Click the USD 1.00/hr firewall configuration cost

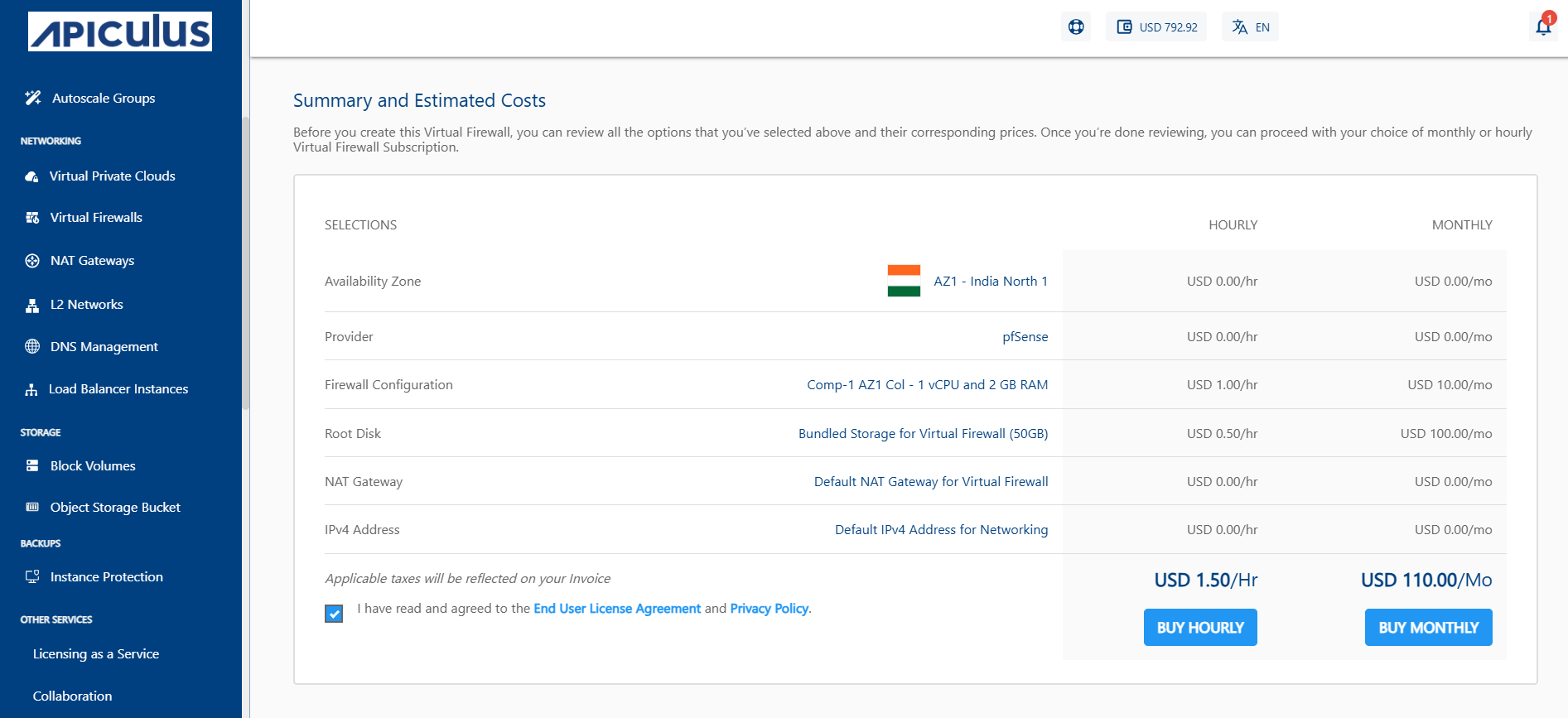1222,385
